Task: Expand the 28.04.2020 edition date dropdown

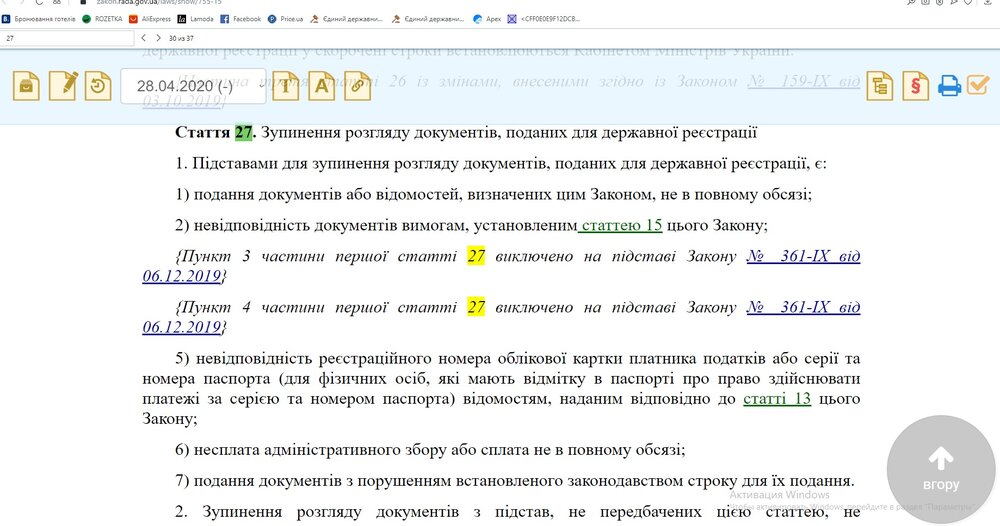Action: tap(193, 86)
